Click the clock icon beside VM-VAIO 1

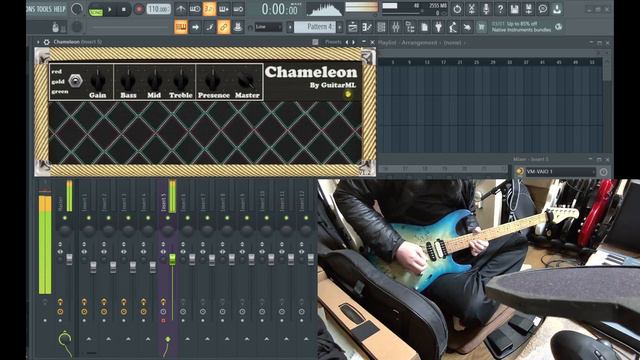[603, 172]
